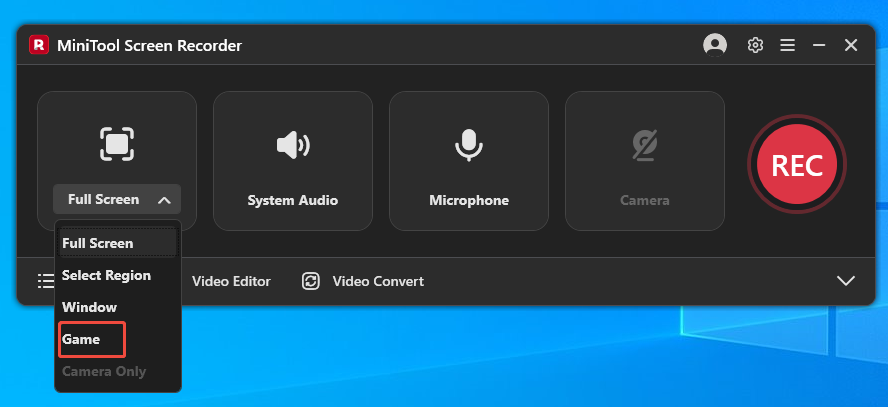This screenshot has width=888, height=407.
Task: Open the user account profile icon
Action: pyautogui.click(x=715, y=45)
